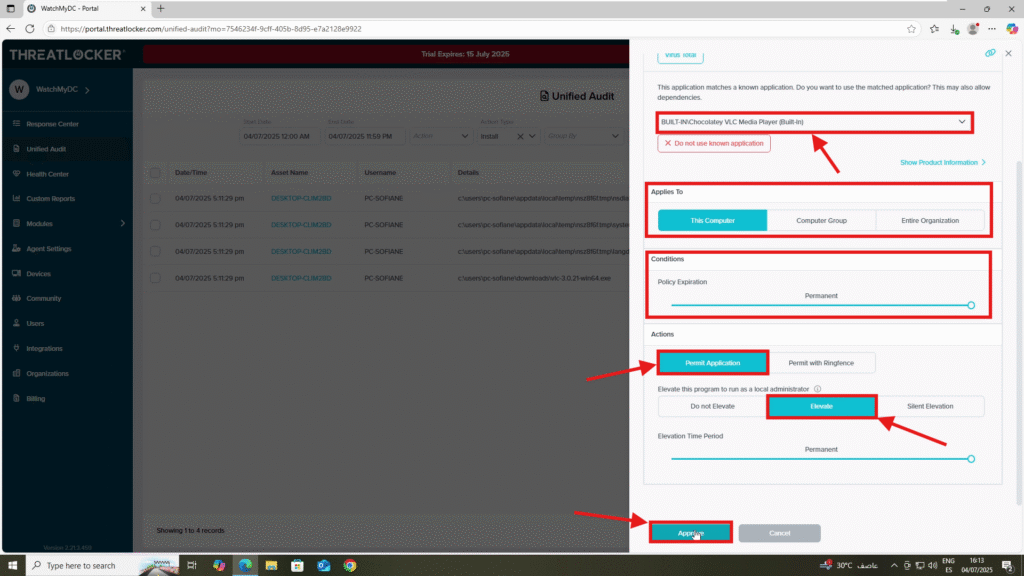
Task: Click the info icon next to Elevate label
Action: point(817,389)
